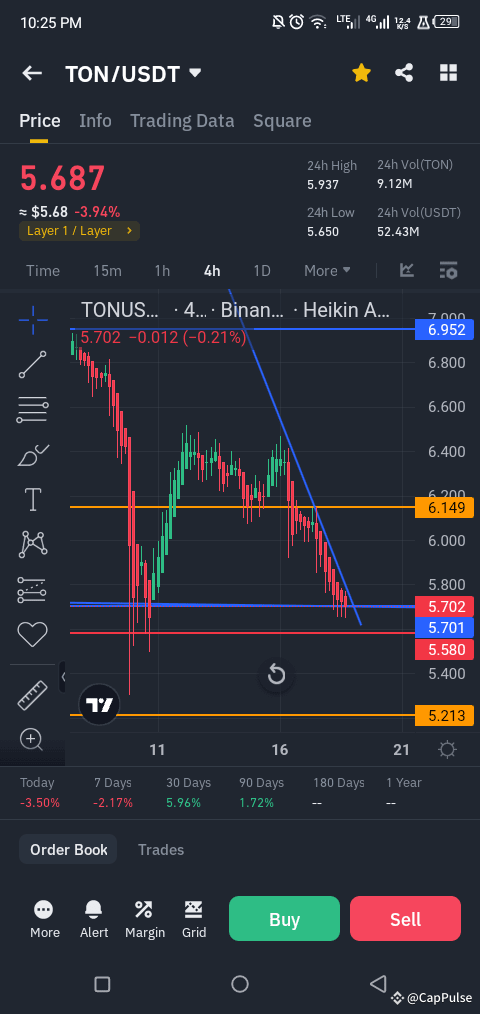Tap the Android back triangle button
Screen dimensions: 480x1014
coord(378,984)
